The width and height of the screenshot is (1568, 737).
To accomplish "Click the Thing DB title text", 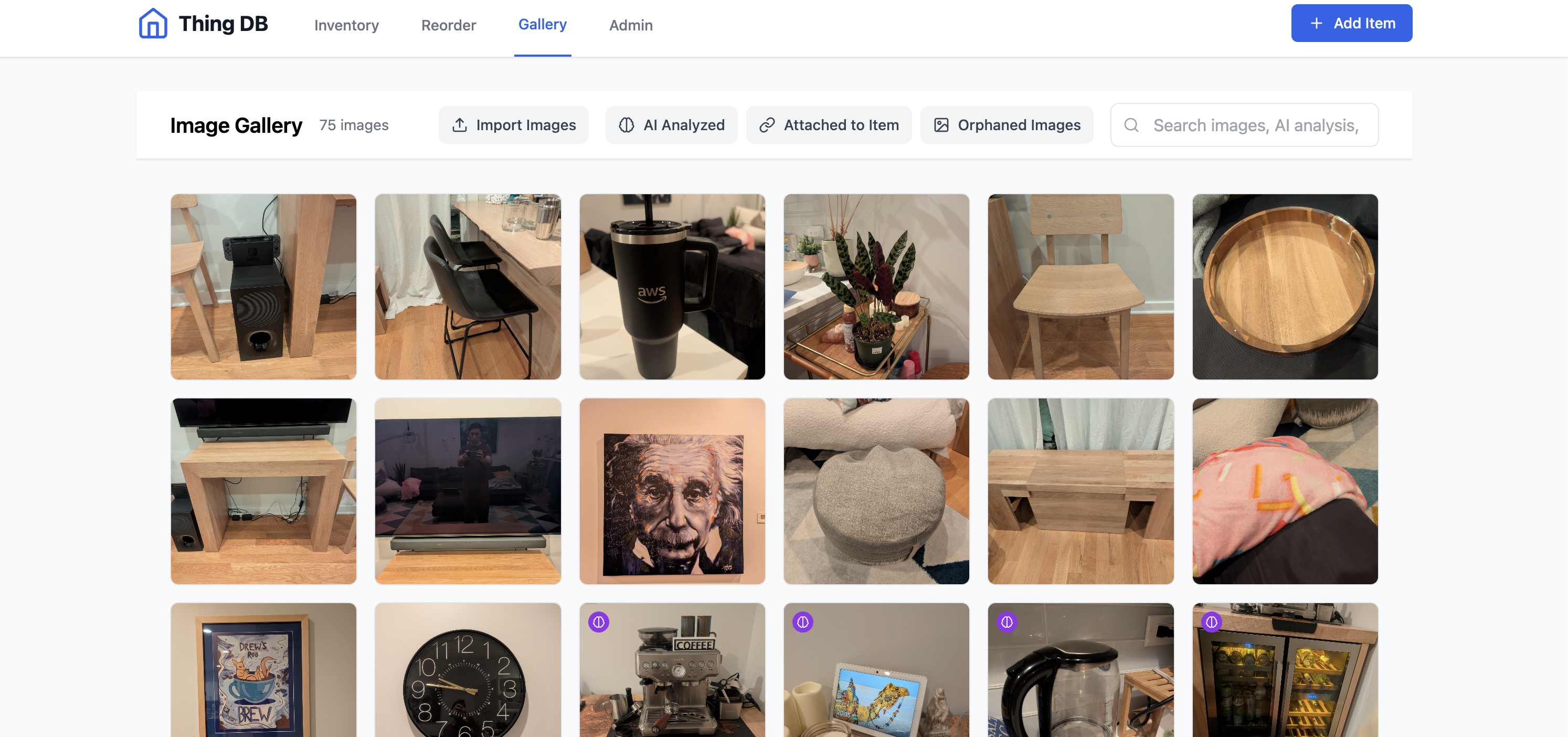I will tap(223, 24).
